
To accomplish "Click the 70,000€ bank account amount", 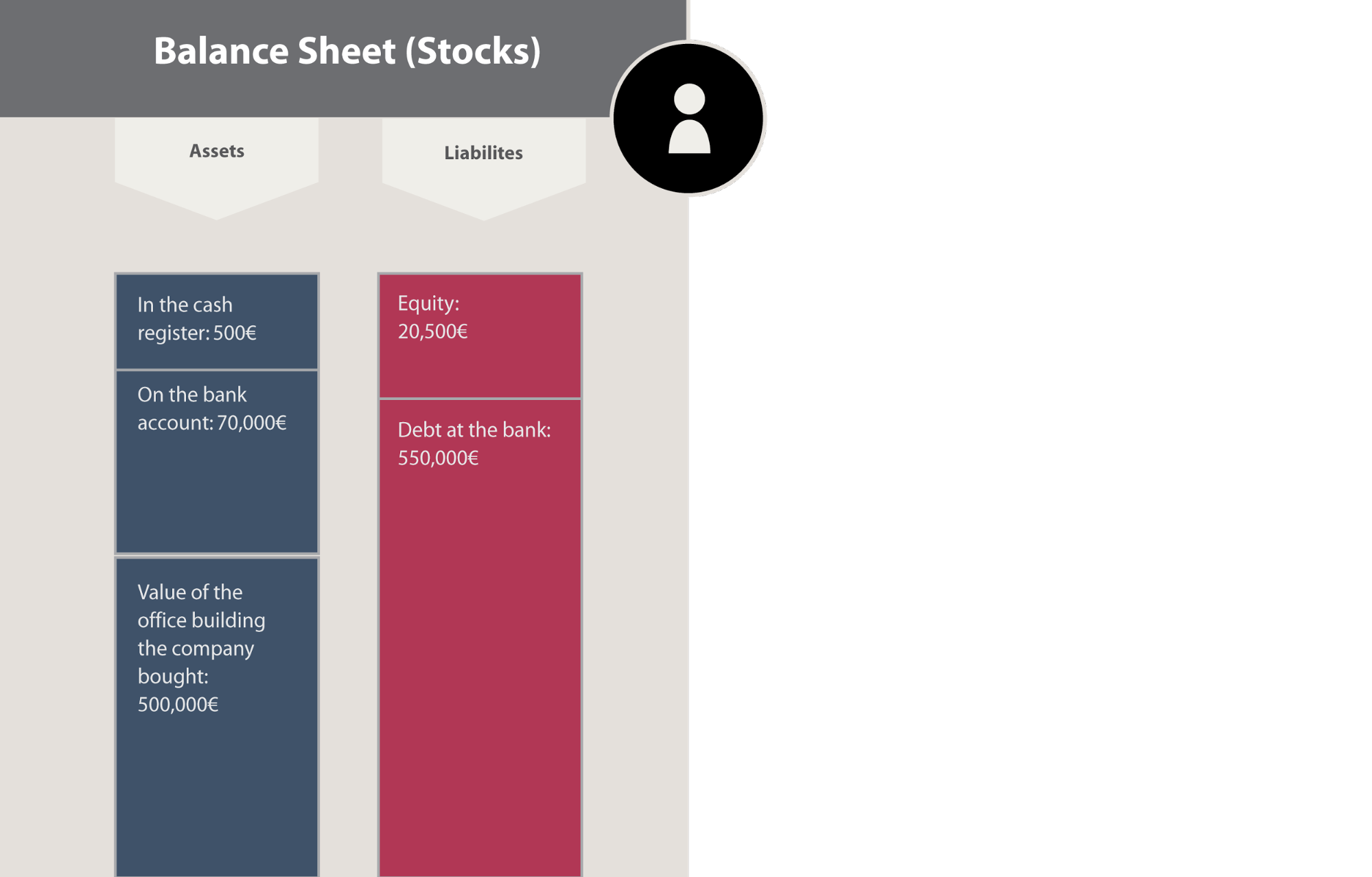I will [x=251, y=423].
